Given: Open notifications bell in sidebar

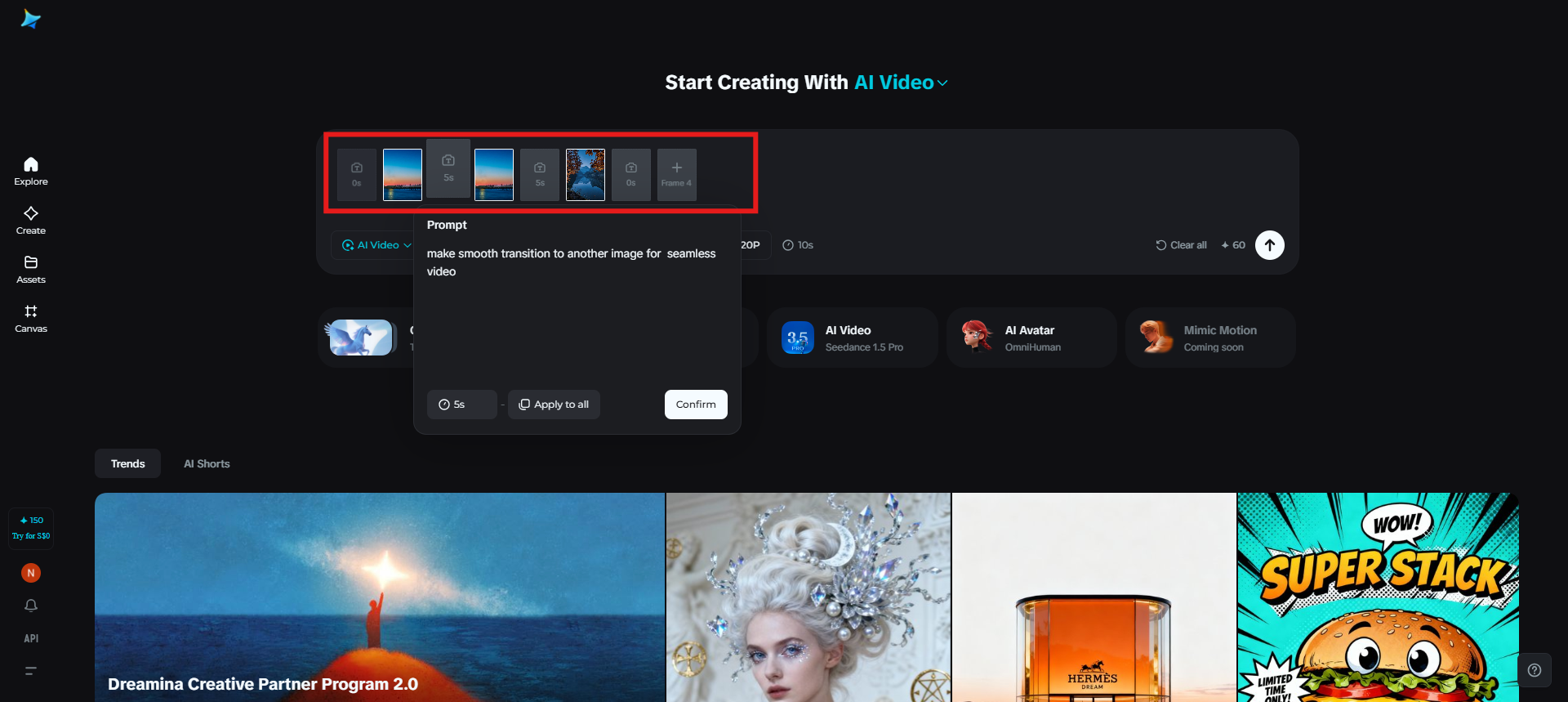Looking at the screenshot, I should 31,606.
